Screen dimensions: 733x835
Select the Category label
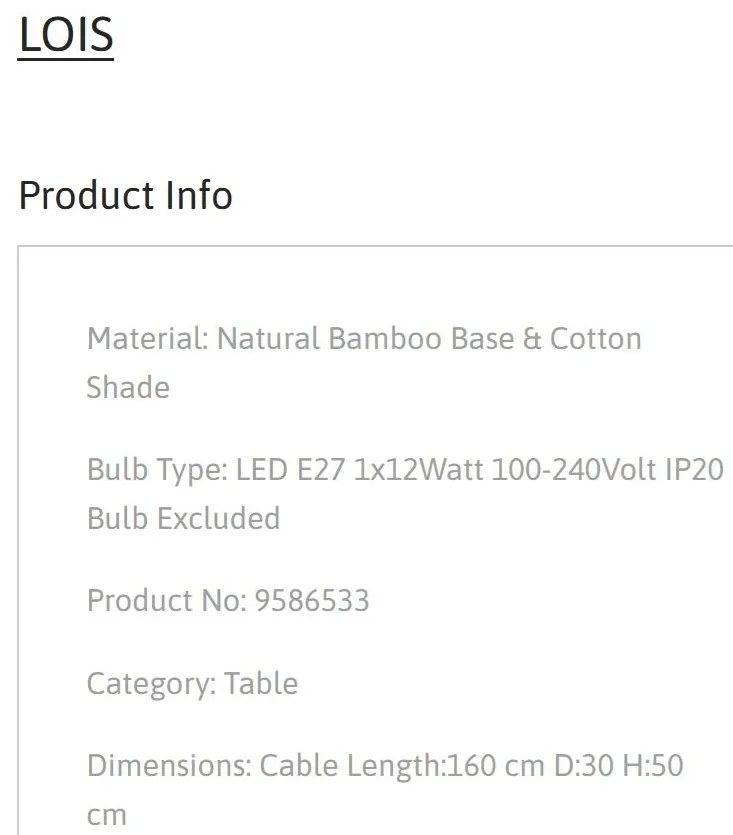tap(151, 684)
